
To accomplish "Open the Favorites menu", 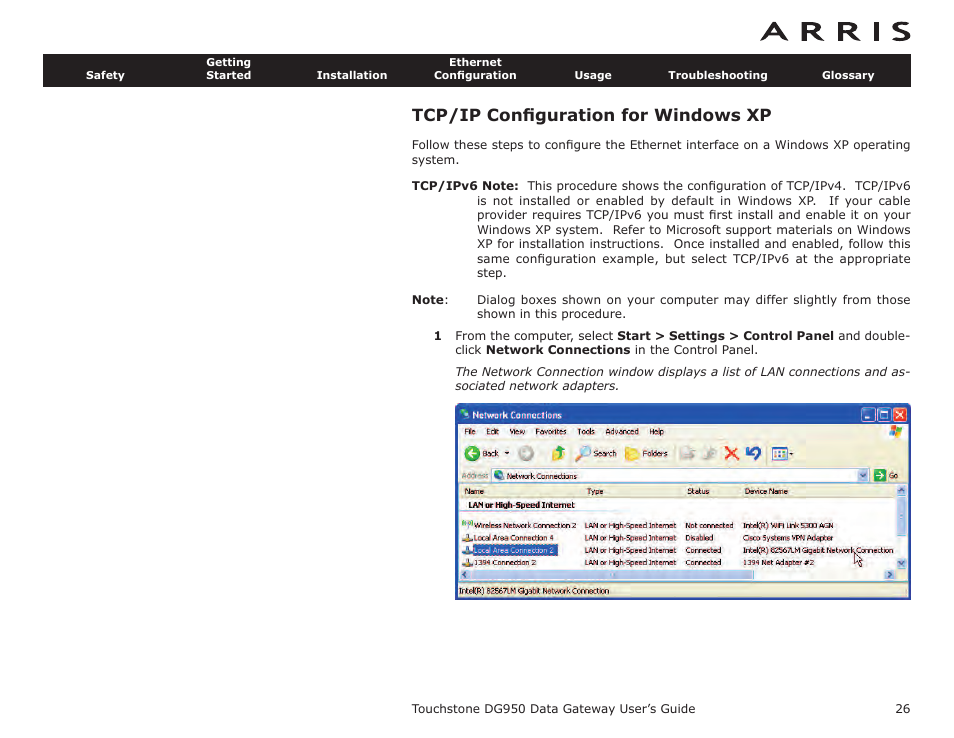I will point(551,431).
